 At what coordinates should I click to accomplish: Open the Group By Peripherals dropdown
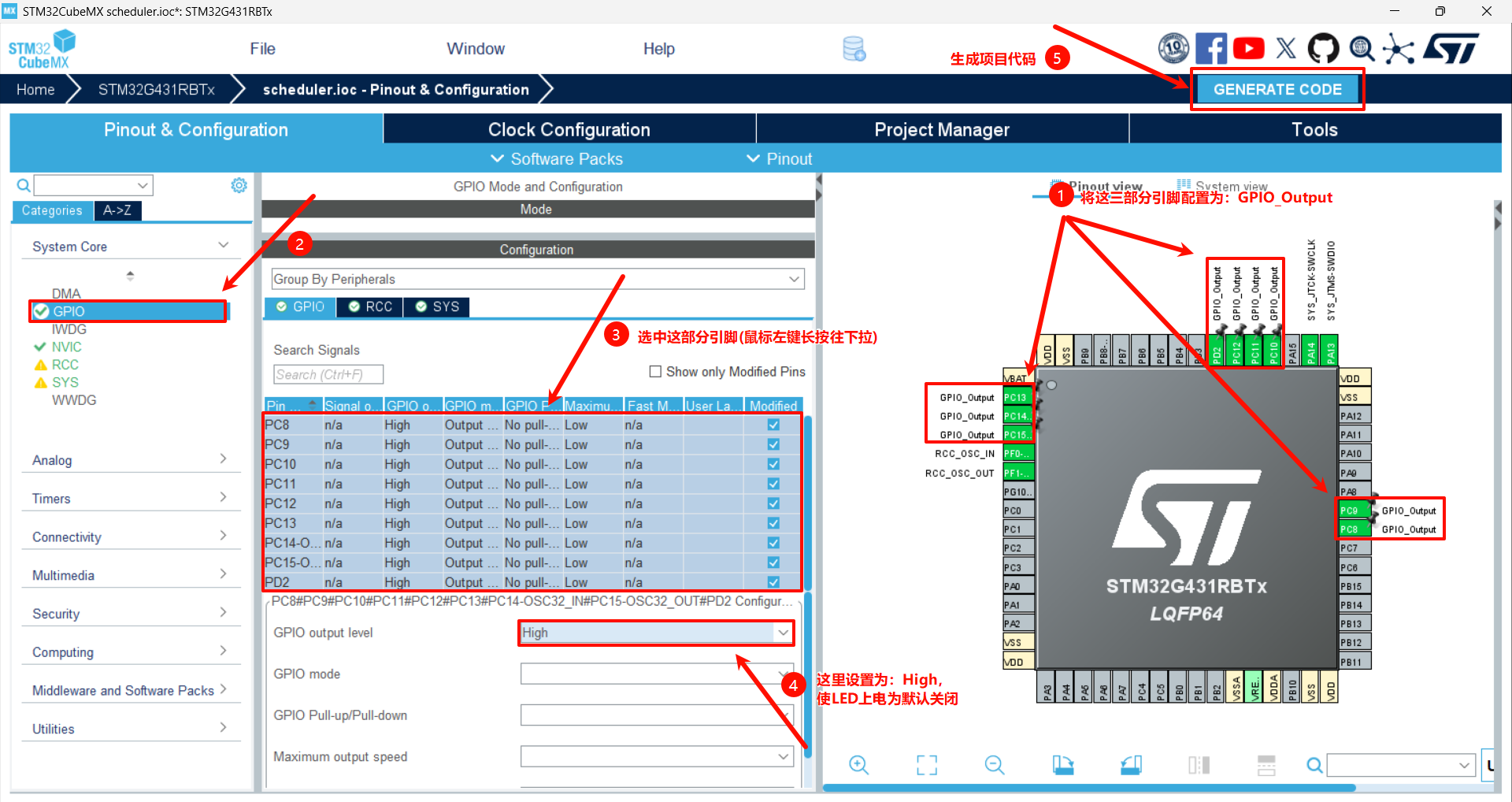538,279
